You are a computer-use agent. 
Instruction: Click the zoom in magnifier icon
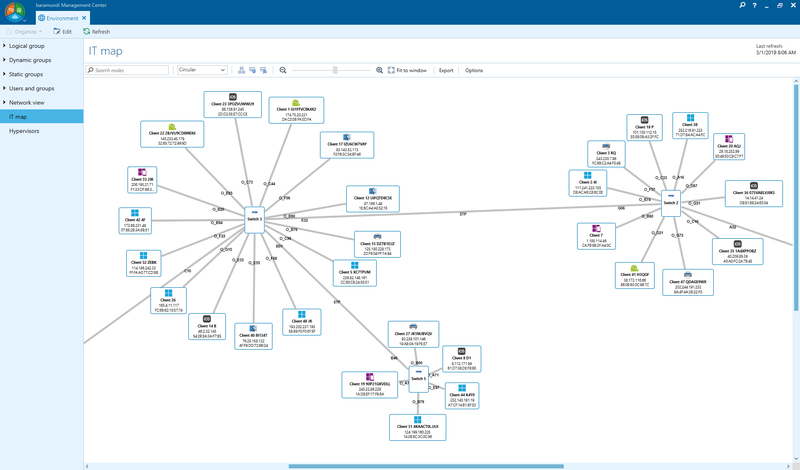tap(380, 71)
